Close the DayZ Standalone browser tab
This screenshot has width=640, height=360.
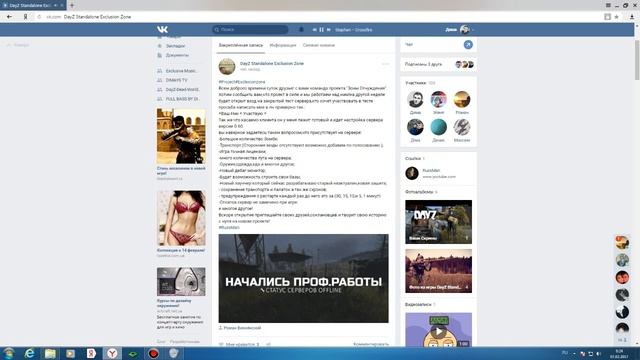pos(62,5)
